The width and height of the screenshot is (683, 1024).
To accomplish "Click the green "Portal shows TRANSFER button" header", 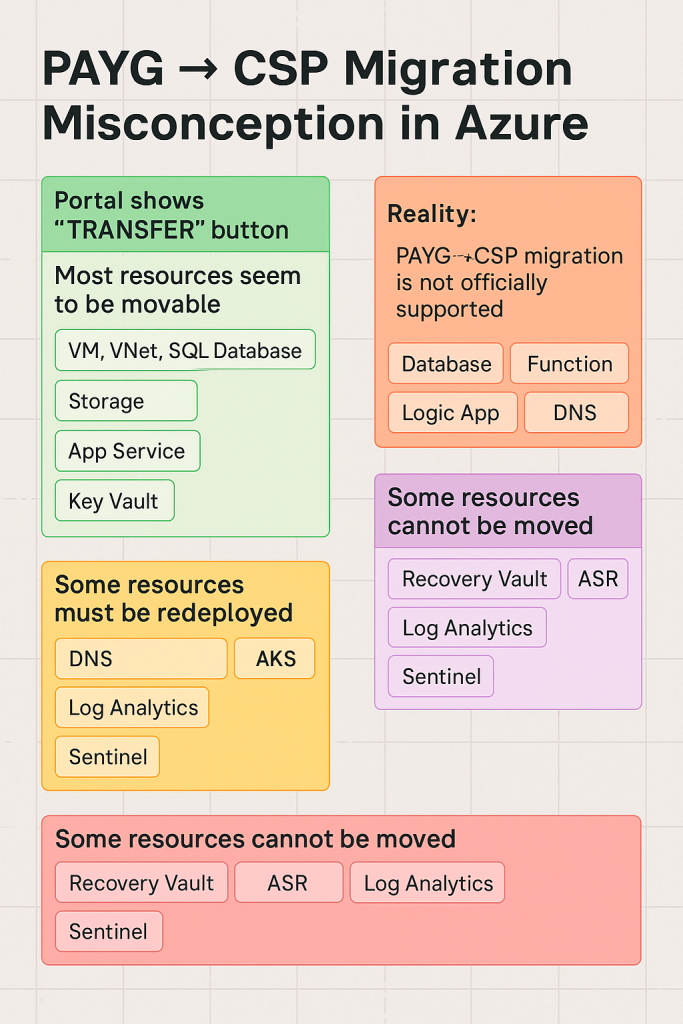I will (185, 214).
